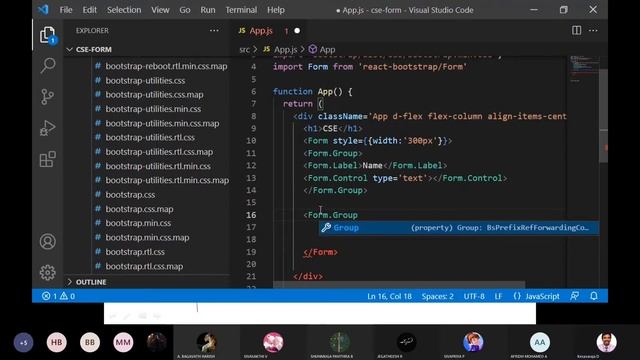The image size is (640, 360).
Task: Open the Go menu
Action: (184, 10)
